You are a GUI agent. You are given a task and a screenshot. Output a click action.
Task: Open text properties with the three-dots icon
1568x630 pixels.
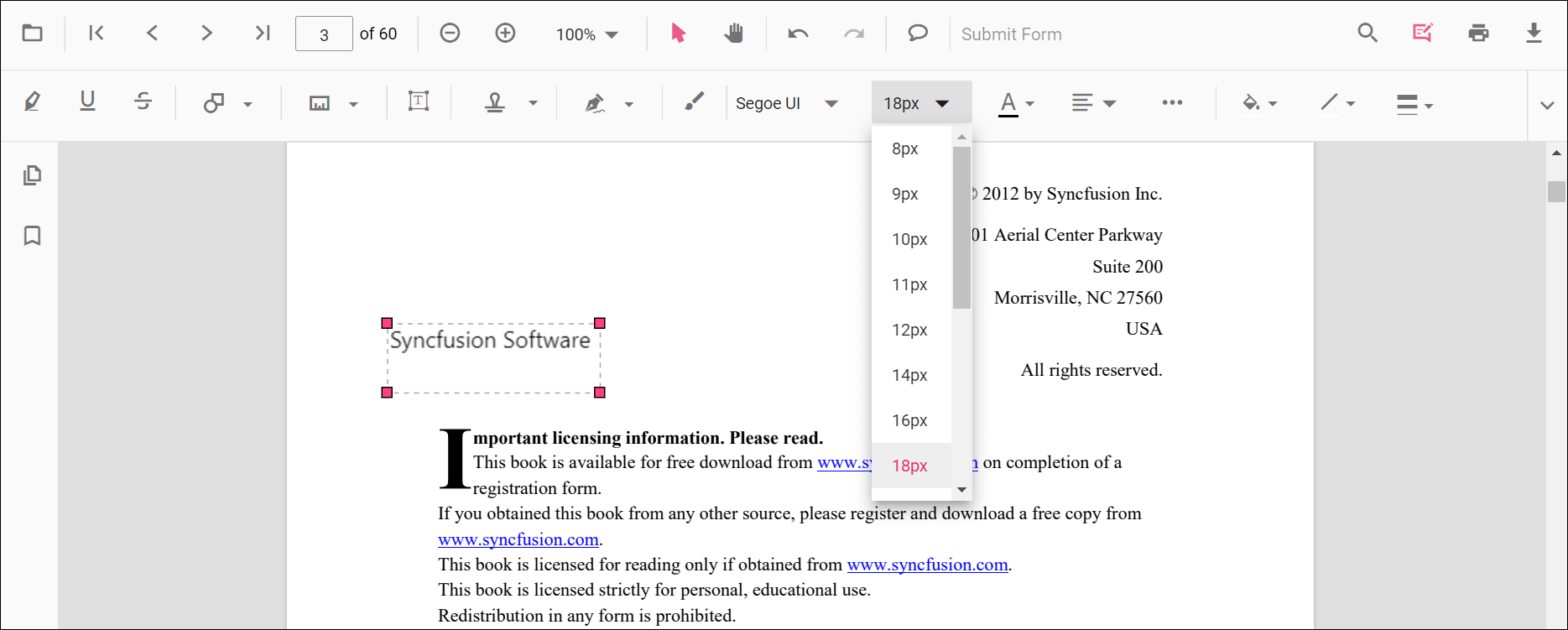point(1172,102)
